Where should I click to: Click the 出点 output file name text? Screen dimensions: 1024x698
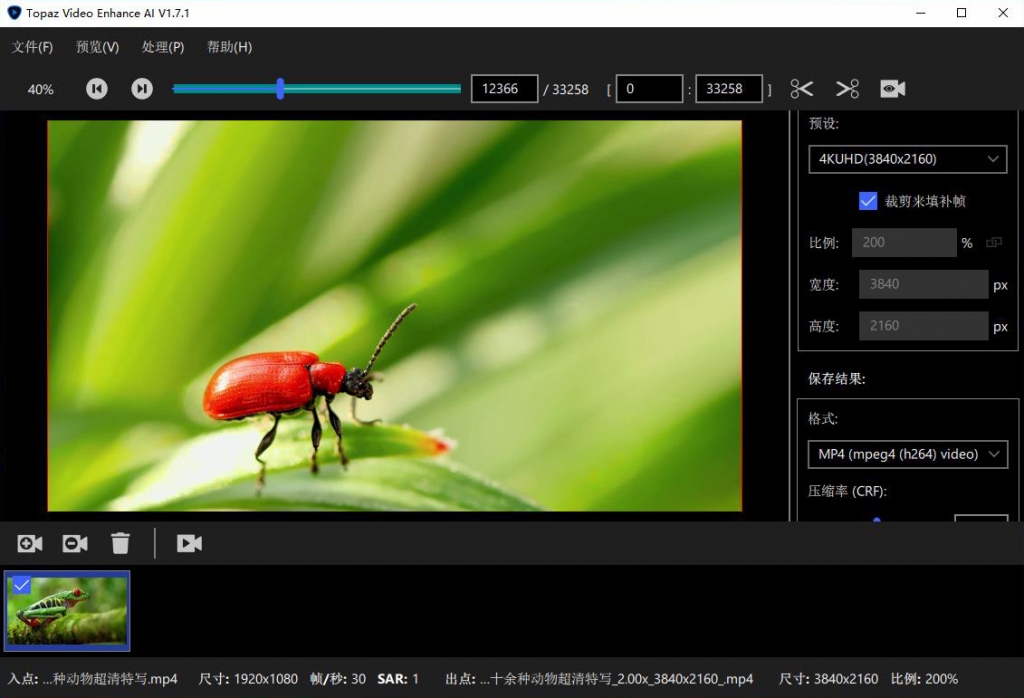599,679
